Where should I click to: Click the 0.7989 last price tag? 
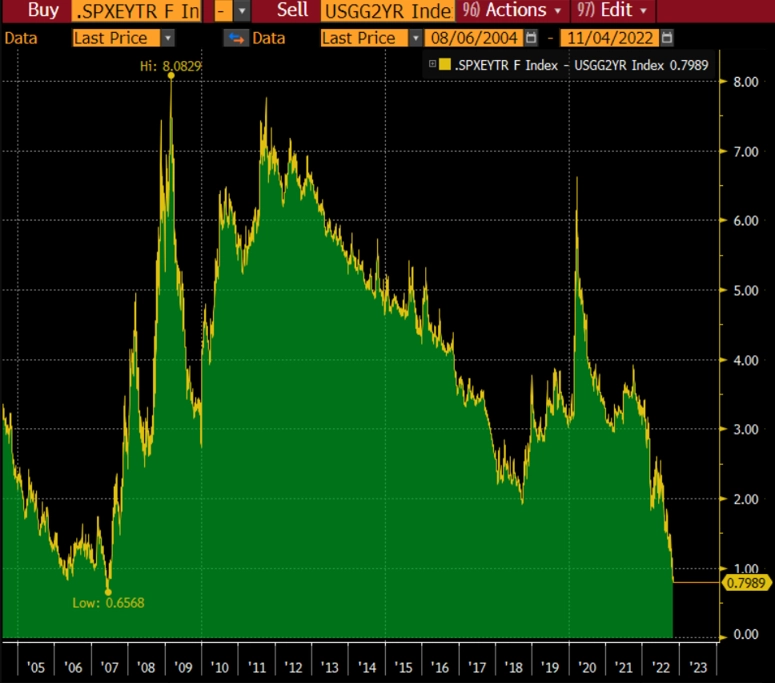pyautogui.click(x=746, y=583)
